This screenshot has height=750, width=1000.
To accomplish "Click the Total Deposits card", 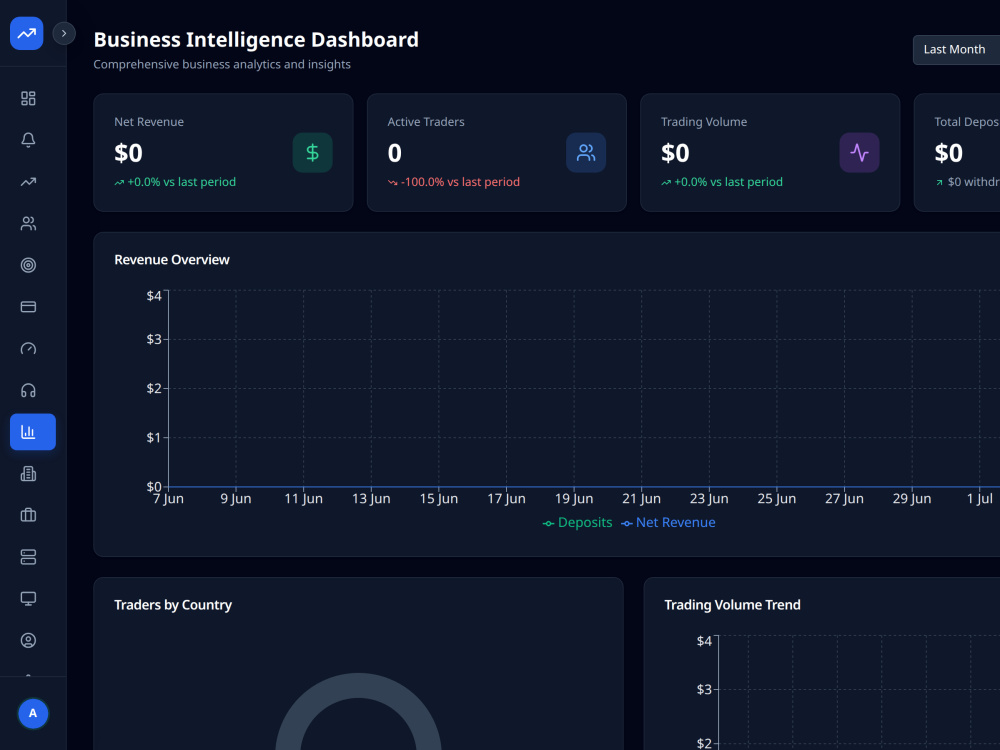I will click(957, 152).
